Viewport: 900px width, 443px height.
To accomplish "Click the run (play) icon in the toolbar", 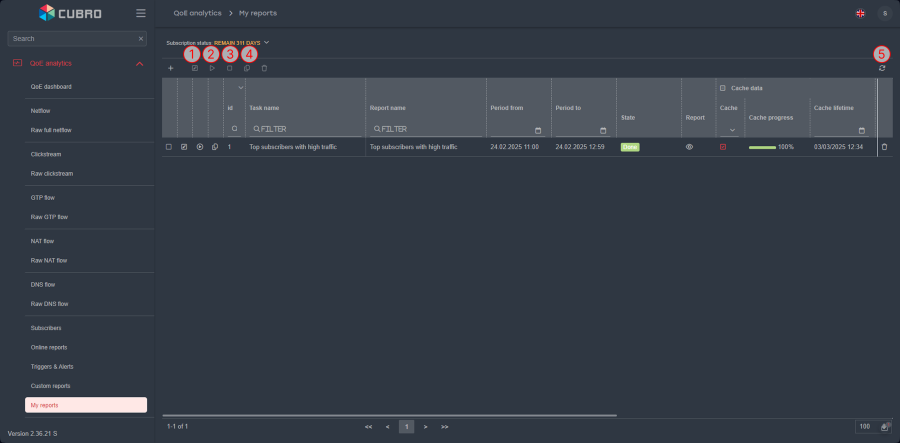I will tap(212, 68).
